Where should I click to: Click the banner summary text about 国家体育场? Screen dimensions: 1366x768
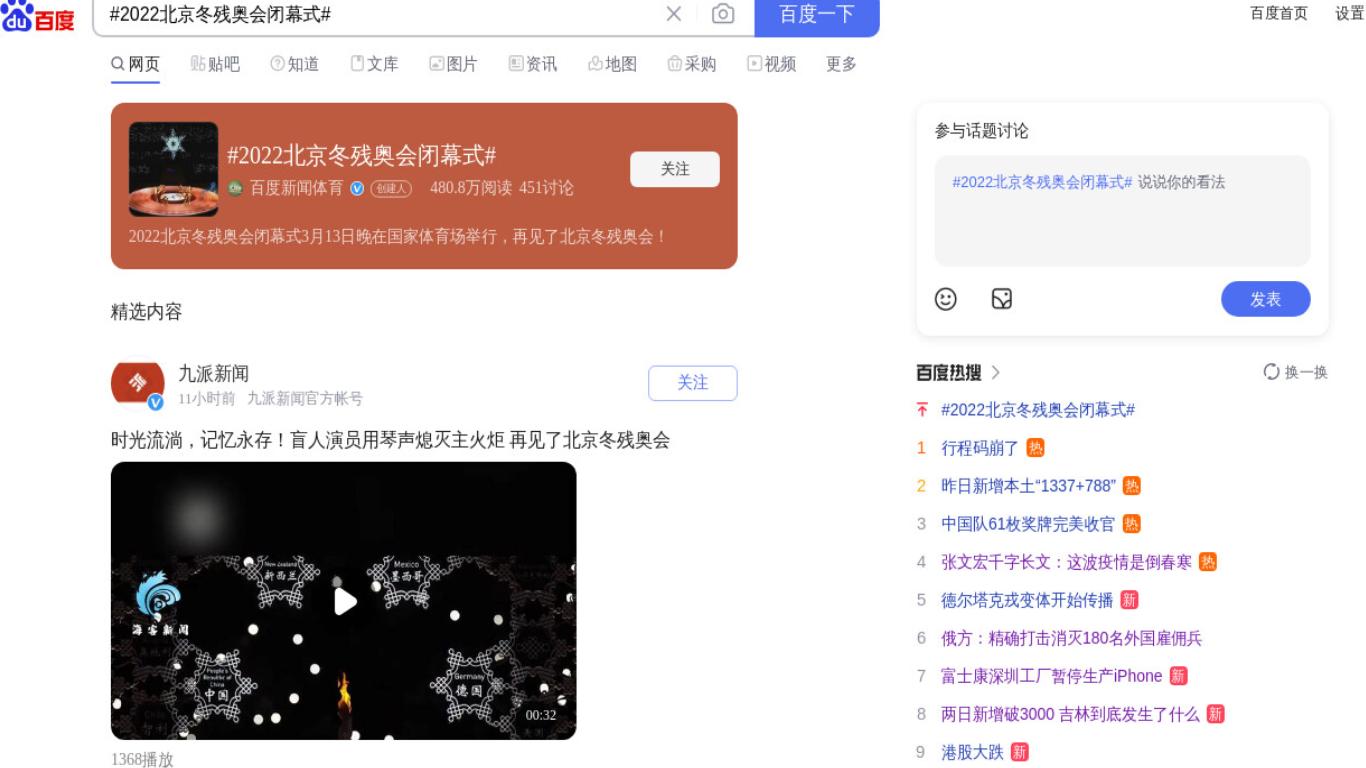398,237
